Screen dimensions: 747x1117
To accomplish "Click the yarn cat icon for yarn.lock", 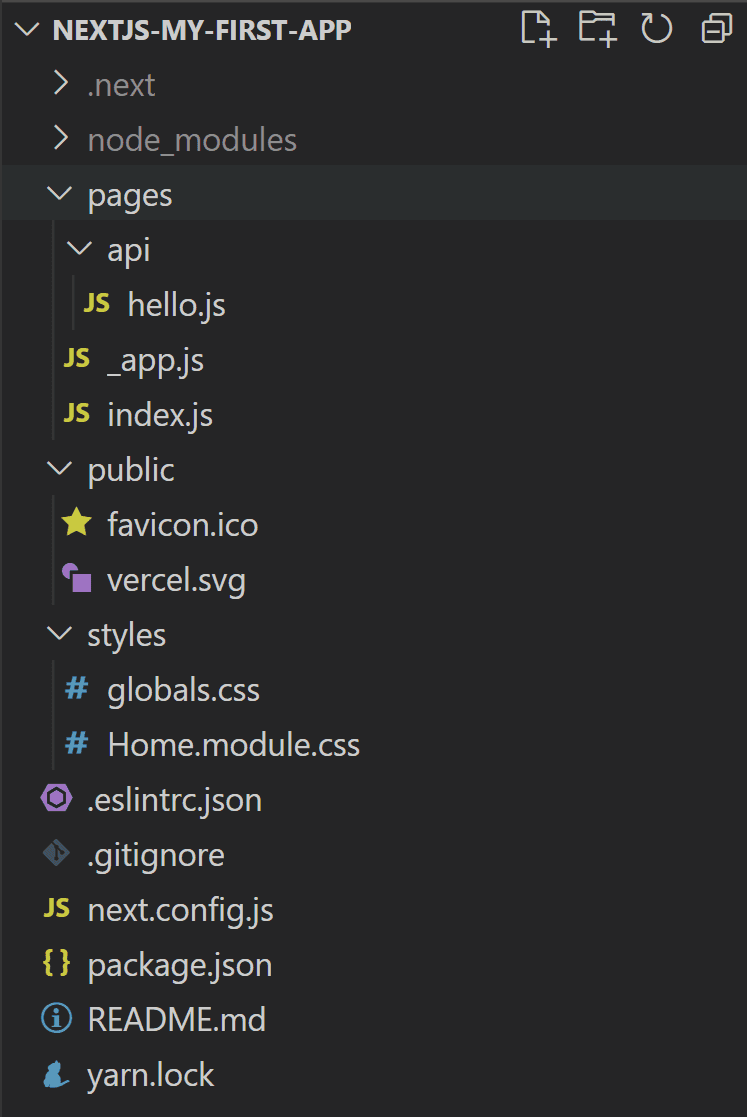I will pyautogui.click(x=56, y=1074).
